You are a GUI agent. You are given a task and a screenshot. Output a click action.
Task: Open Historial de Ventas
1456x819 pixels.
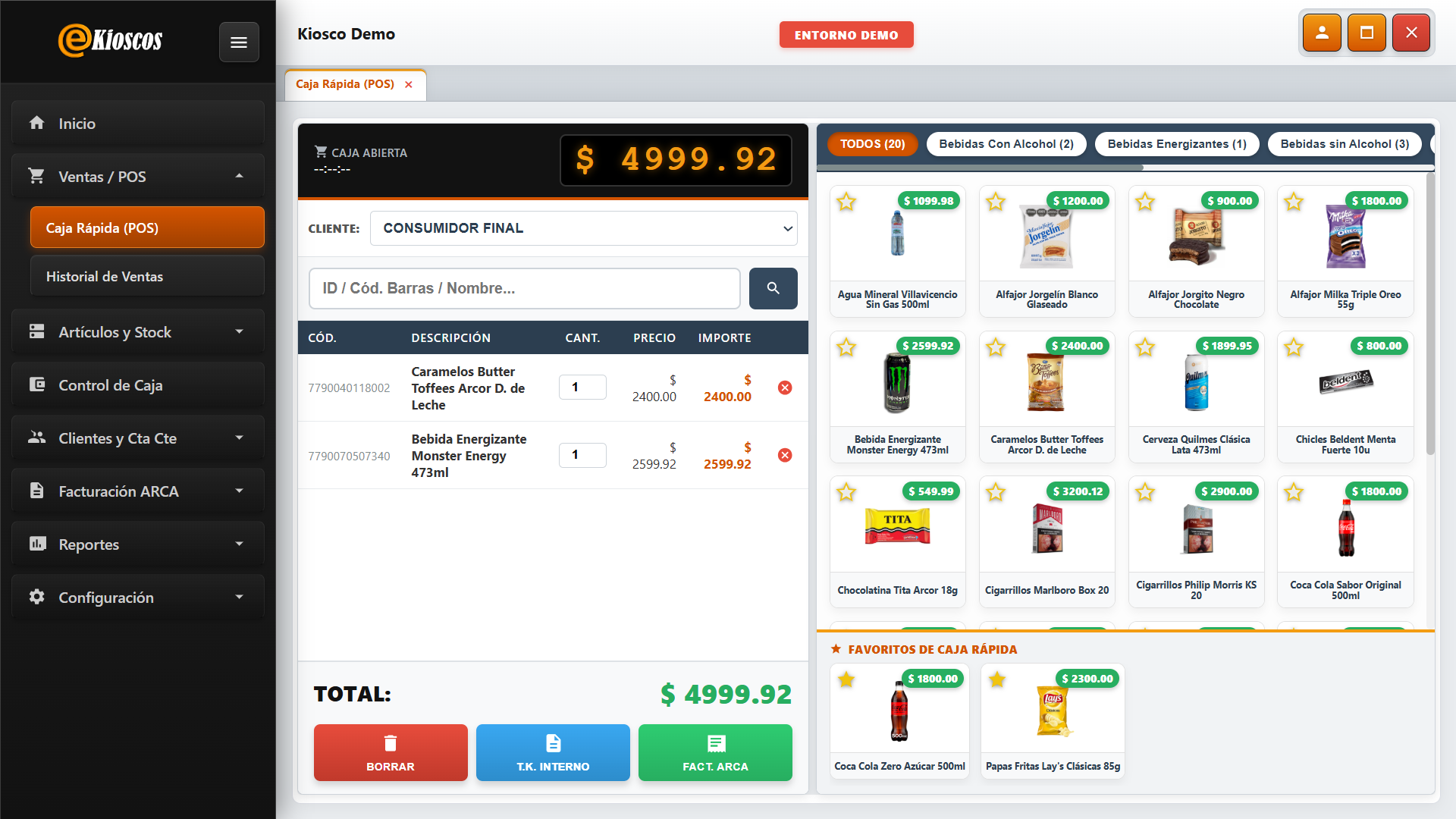click(147, 276)
